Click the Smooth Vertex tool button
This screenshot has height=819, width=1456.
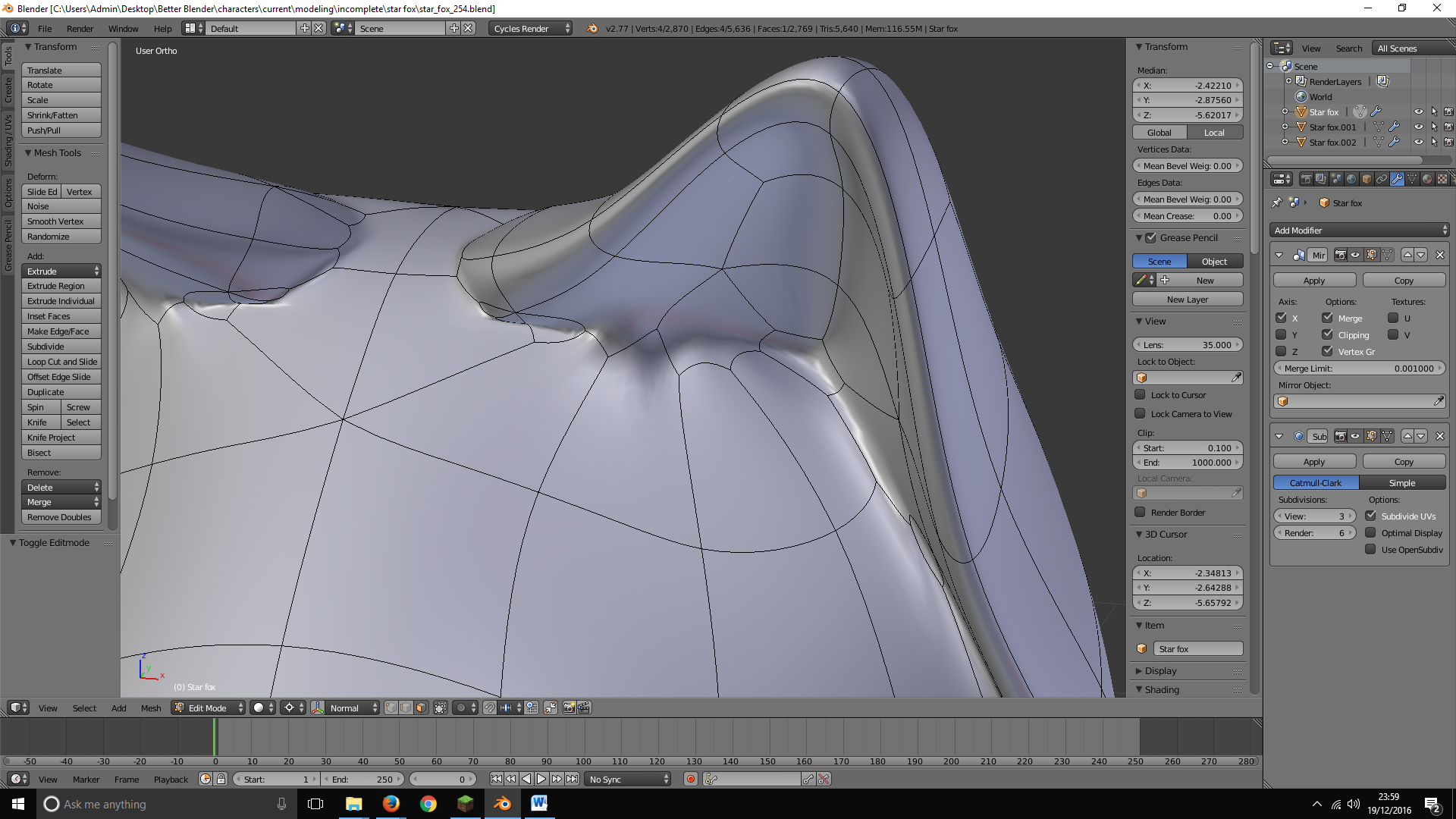pyautogui.click(x=55, y=221)
